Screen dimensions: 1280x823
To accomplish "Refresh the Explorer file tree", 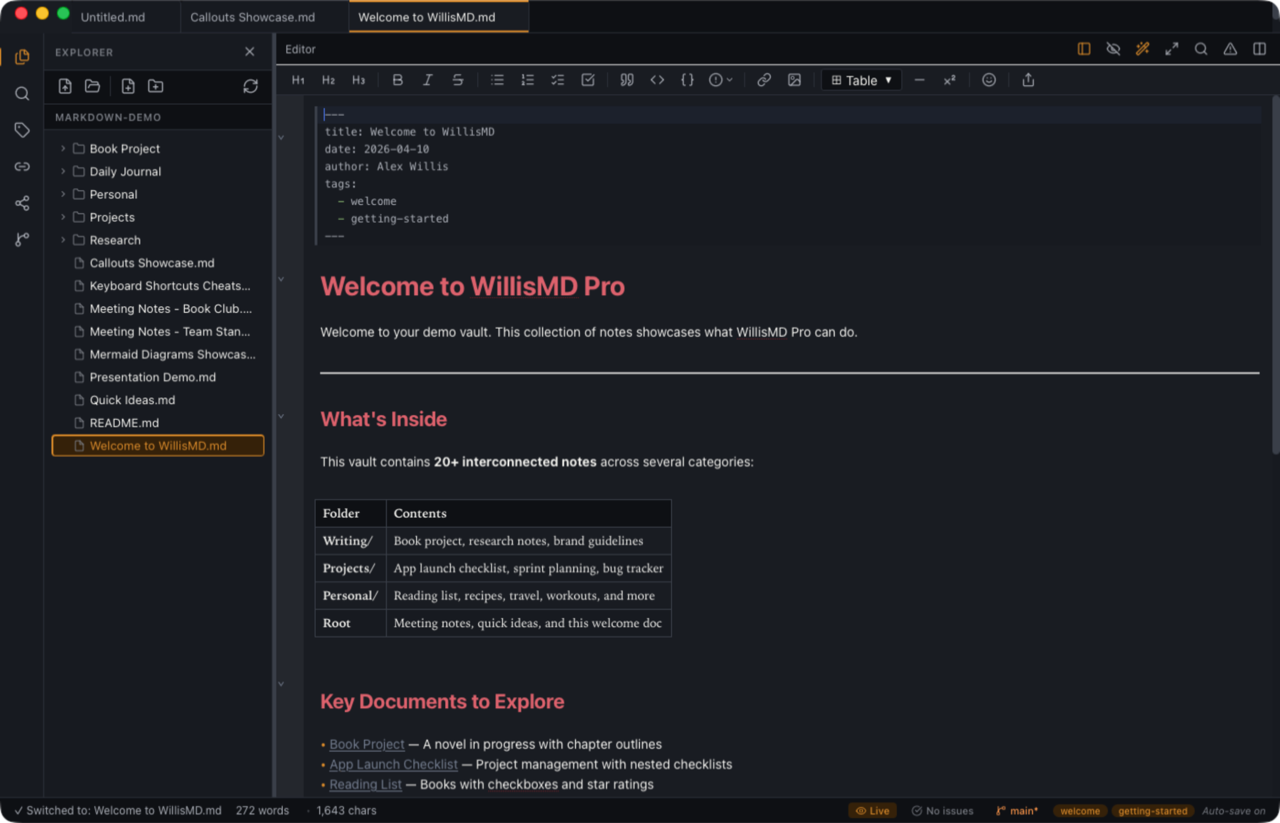I will pyautogui.click(x=251, y=86).
